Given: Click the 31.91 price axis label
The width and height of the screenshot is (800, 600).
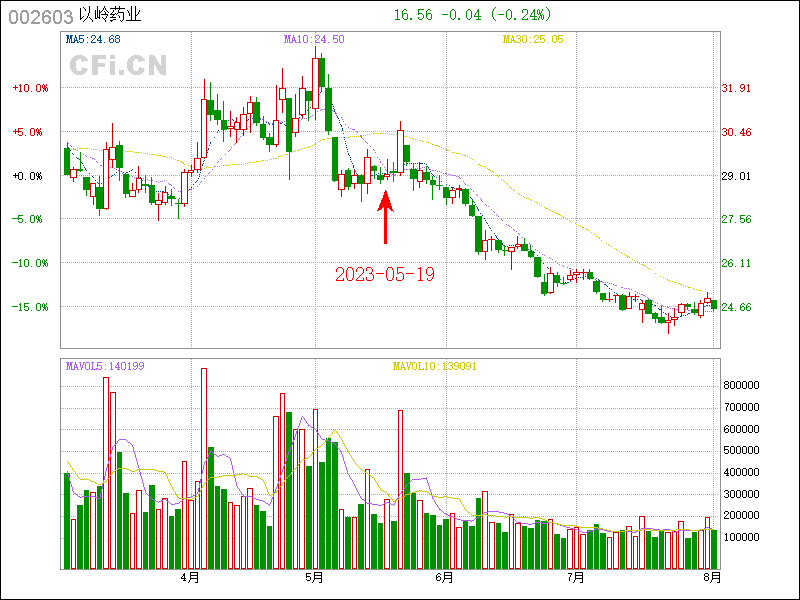Looking at the screenshot, I should coord(737,88).
